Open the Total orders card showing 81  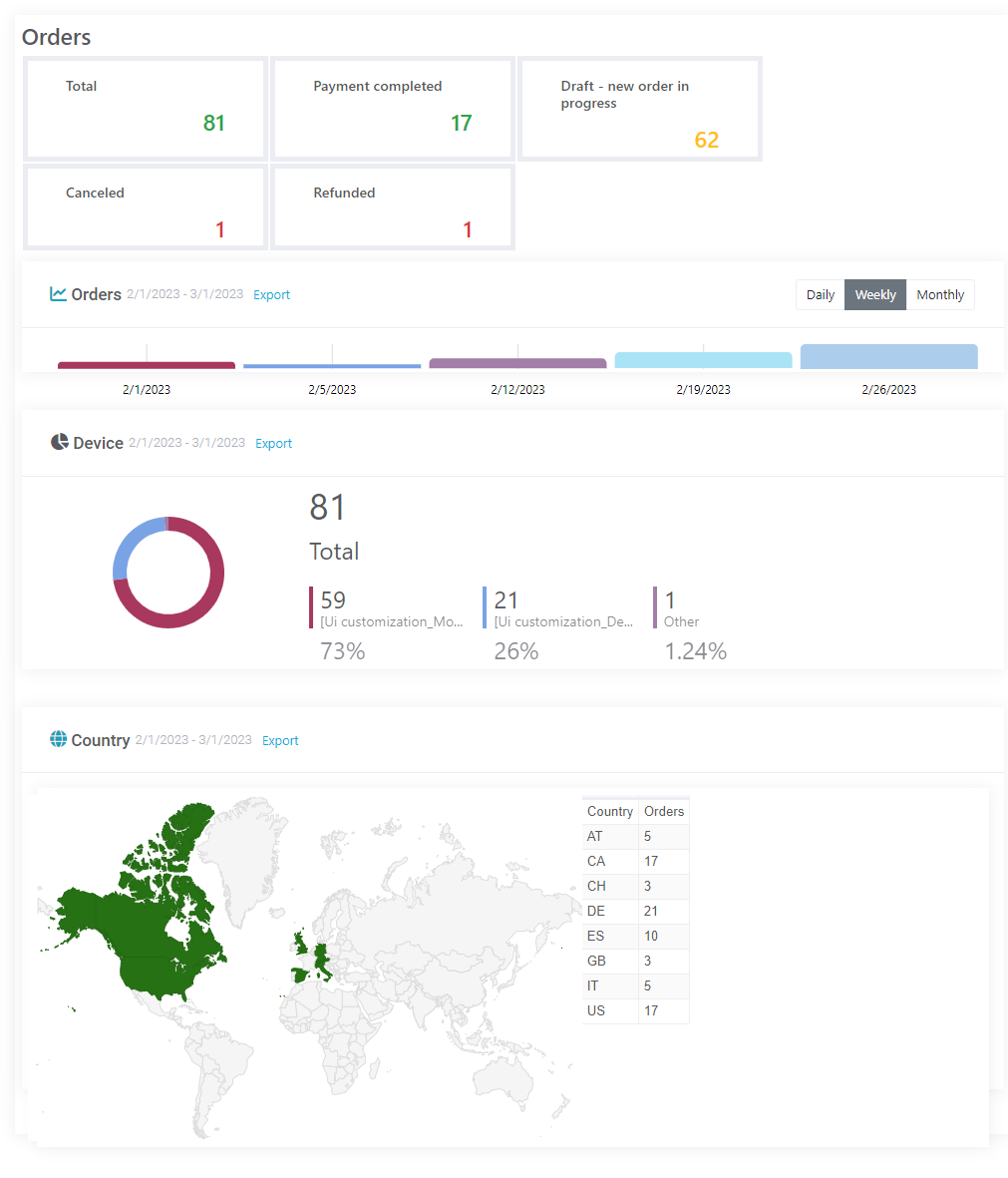tap(144, 108)
